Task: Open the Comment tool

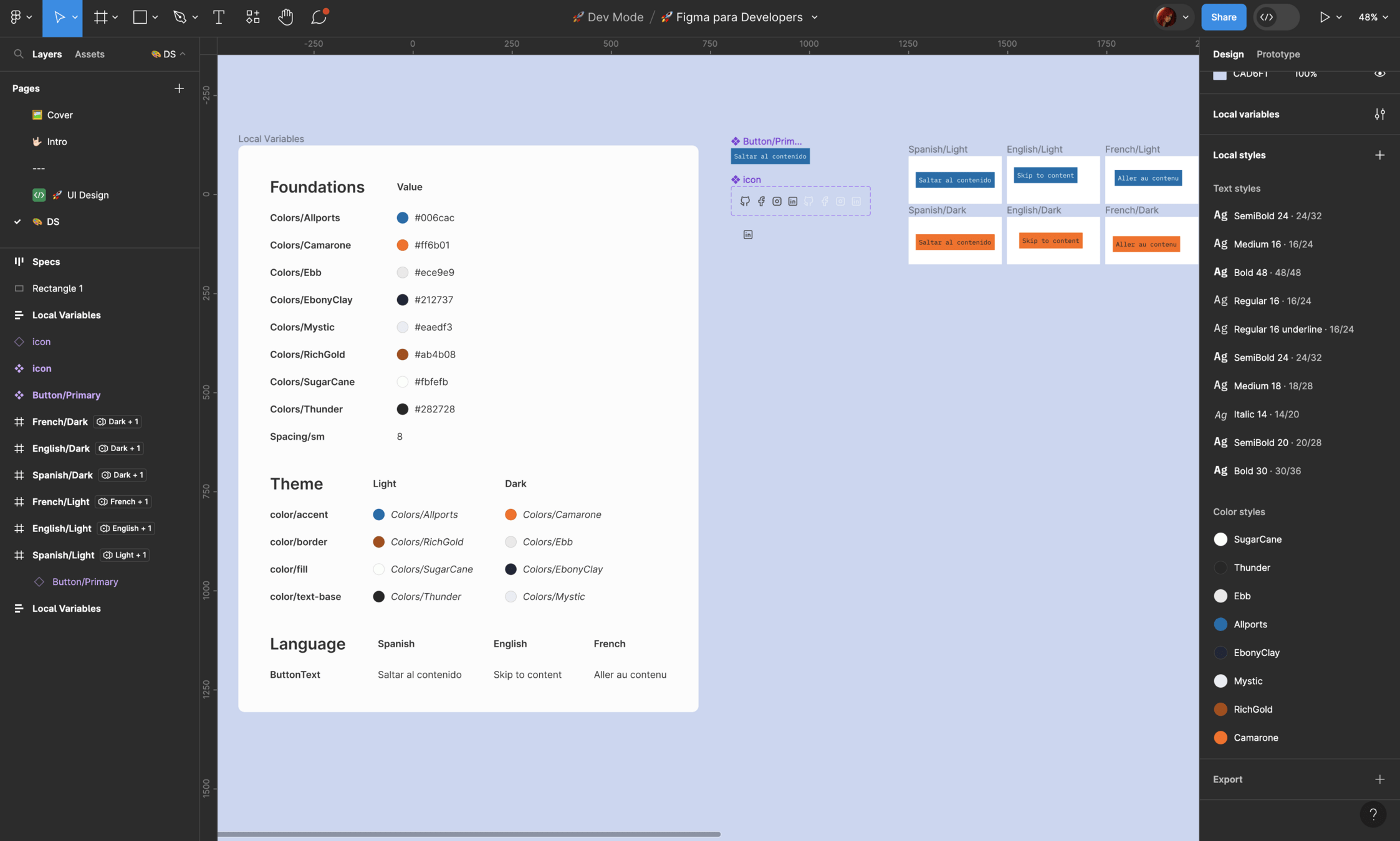Action: click(x=319, y=17)
